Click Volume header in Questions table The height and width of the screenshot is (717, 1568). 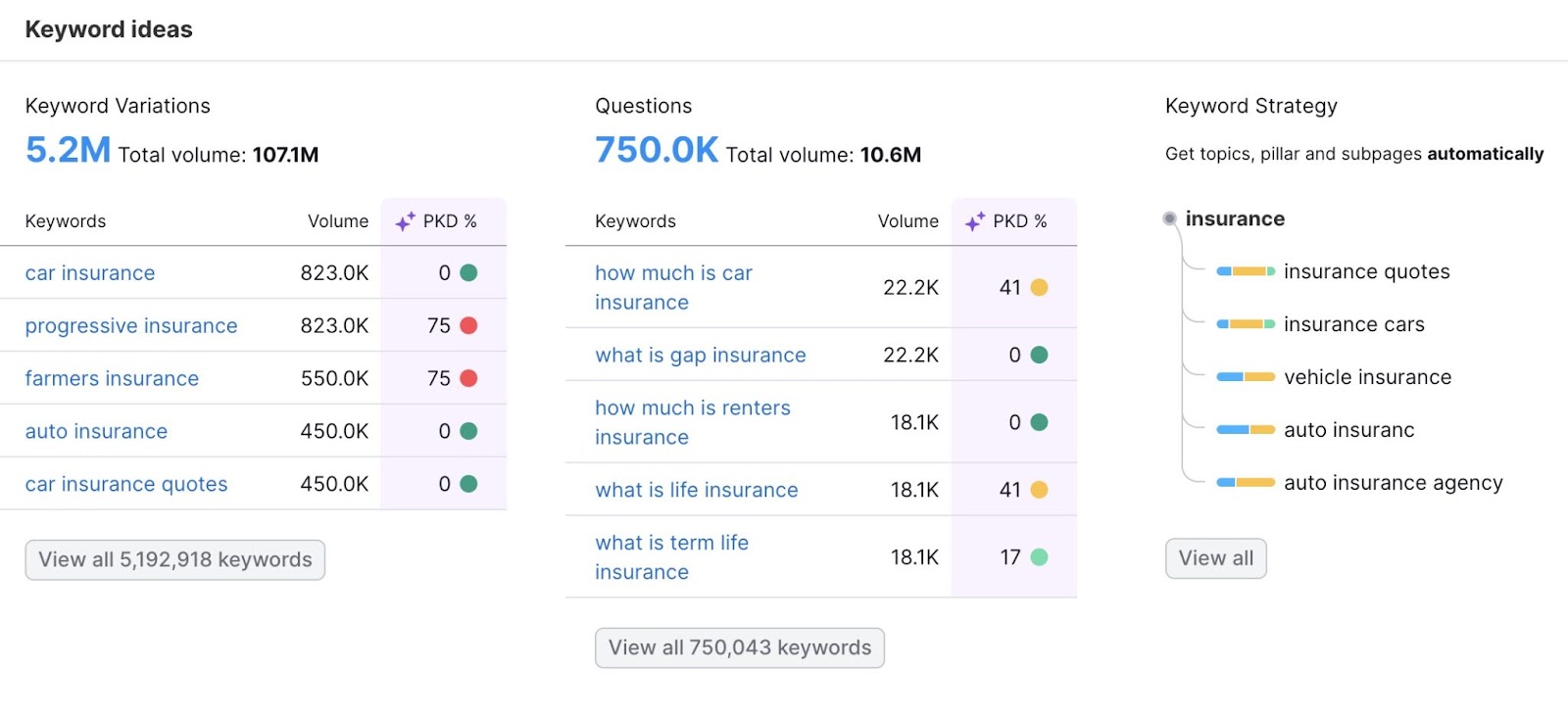click(908, 222)
